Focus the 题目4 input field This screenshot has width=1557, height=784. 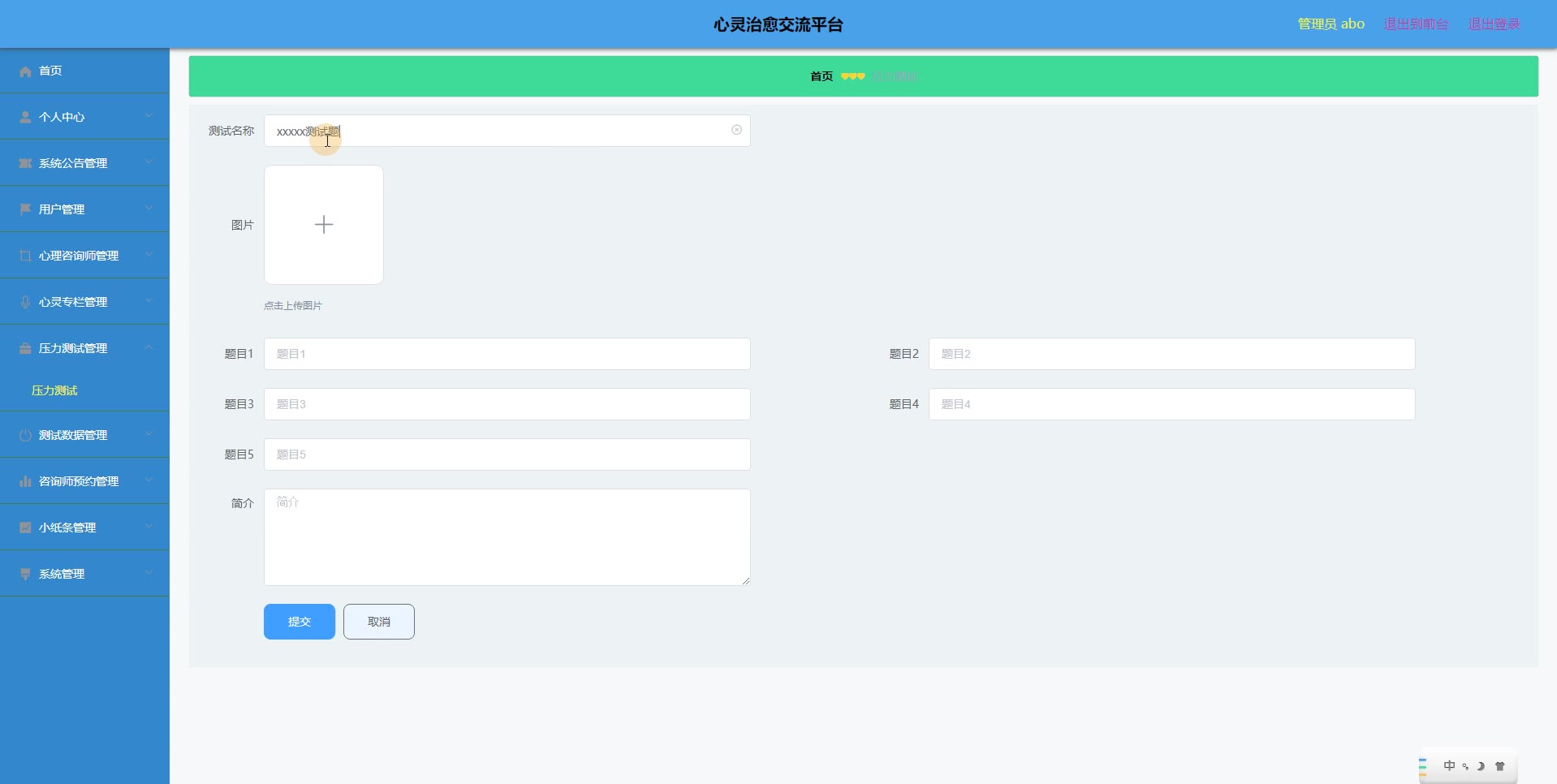(1172, 404)
